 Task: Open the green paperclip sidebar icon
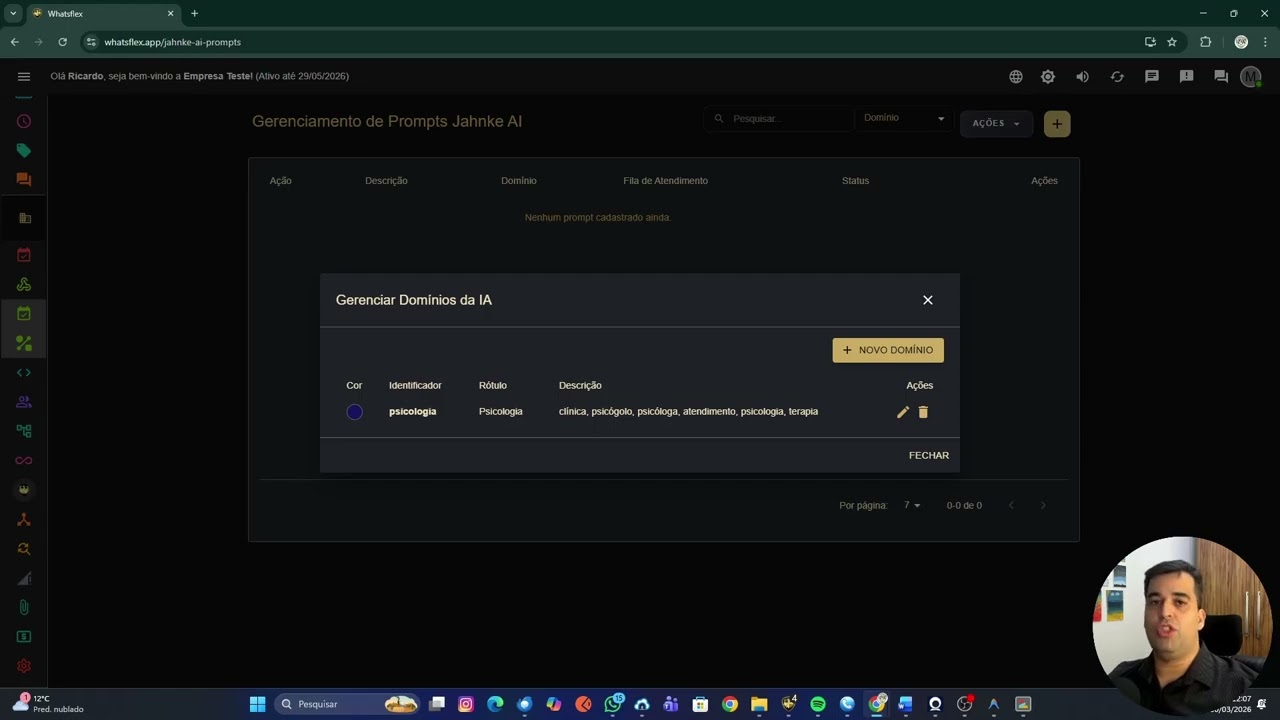pos(24,607)
